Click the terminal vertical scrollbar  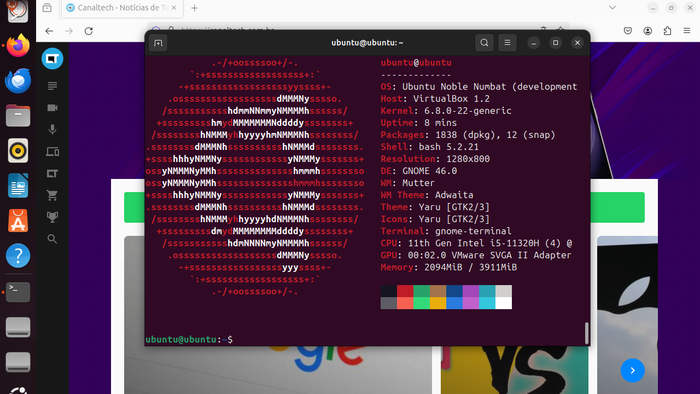click(586, 333)
